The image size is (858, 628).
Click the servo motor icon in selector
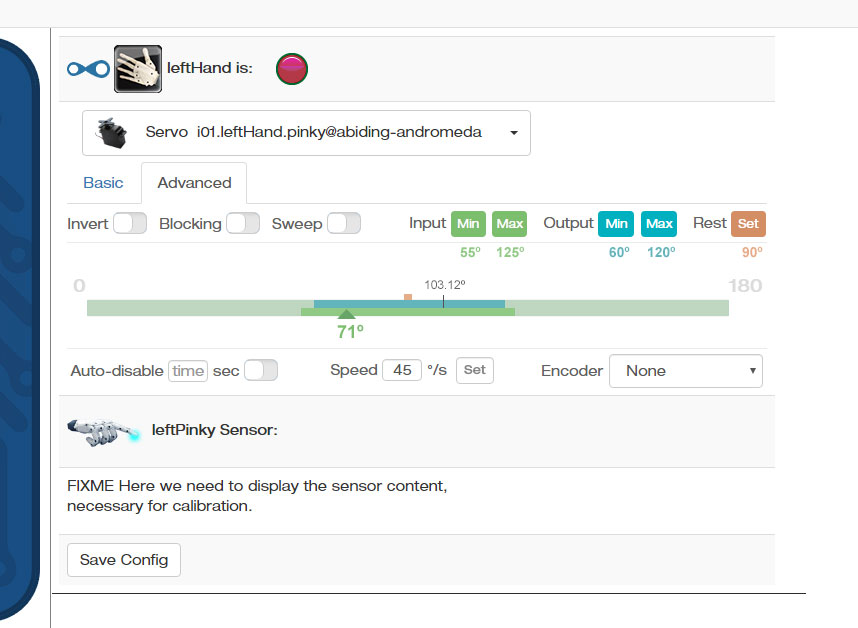[x=110, y=132]
